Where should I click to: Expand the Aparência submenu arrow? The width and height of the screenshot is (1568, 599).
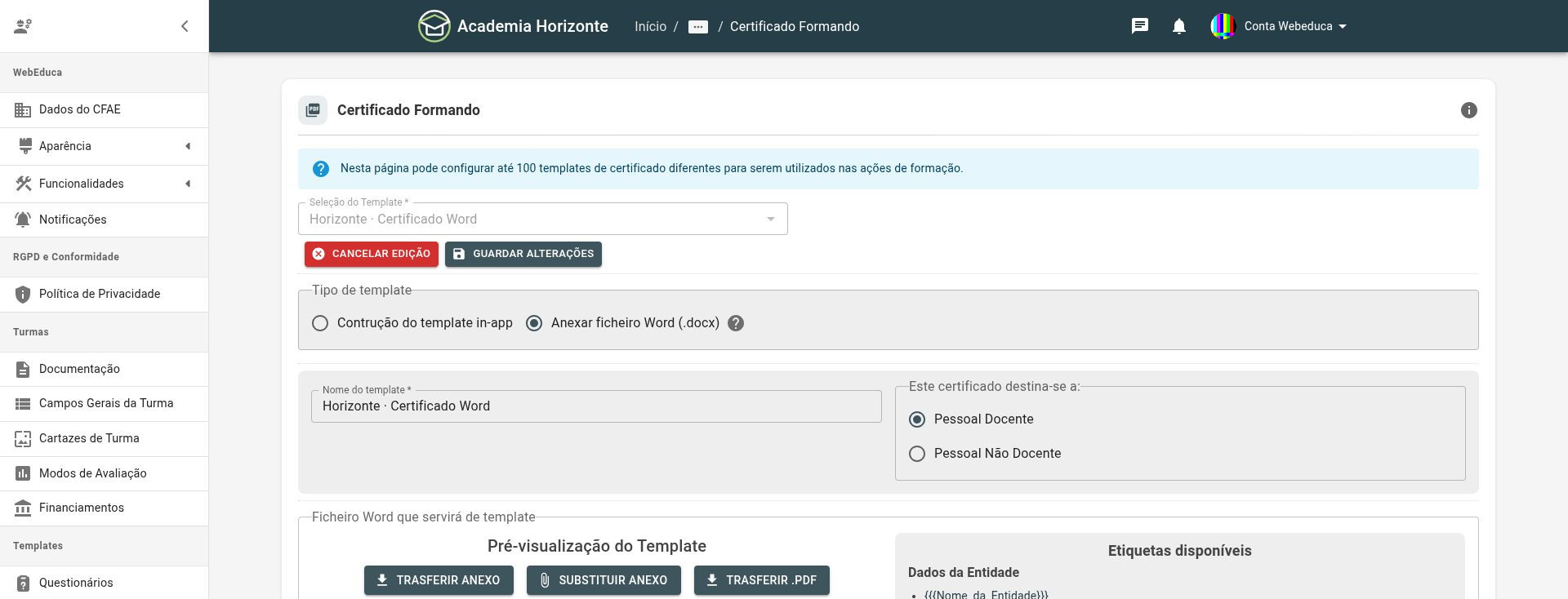[188, 146]
